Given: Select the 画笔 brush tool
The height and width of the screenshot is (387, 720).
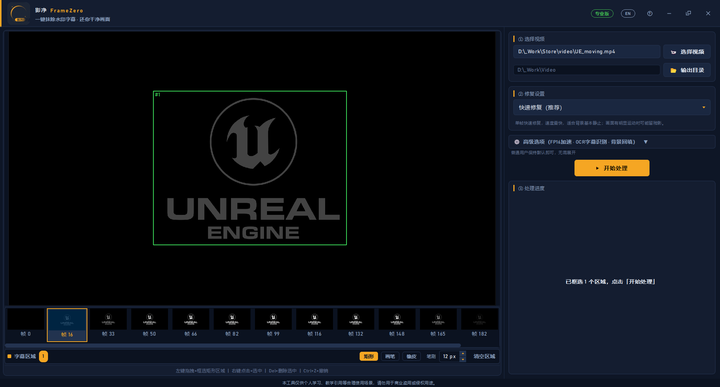Looking at the screenshot, I should pos(390,356).
